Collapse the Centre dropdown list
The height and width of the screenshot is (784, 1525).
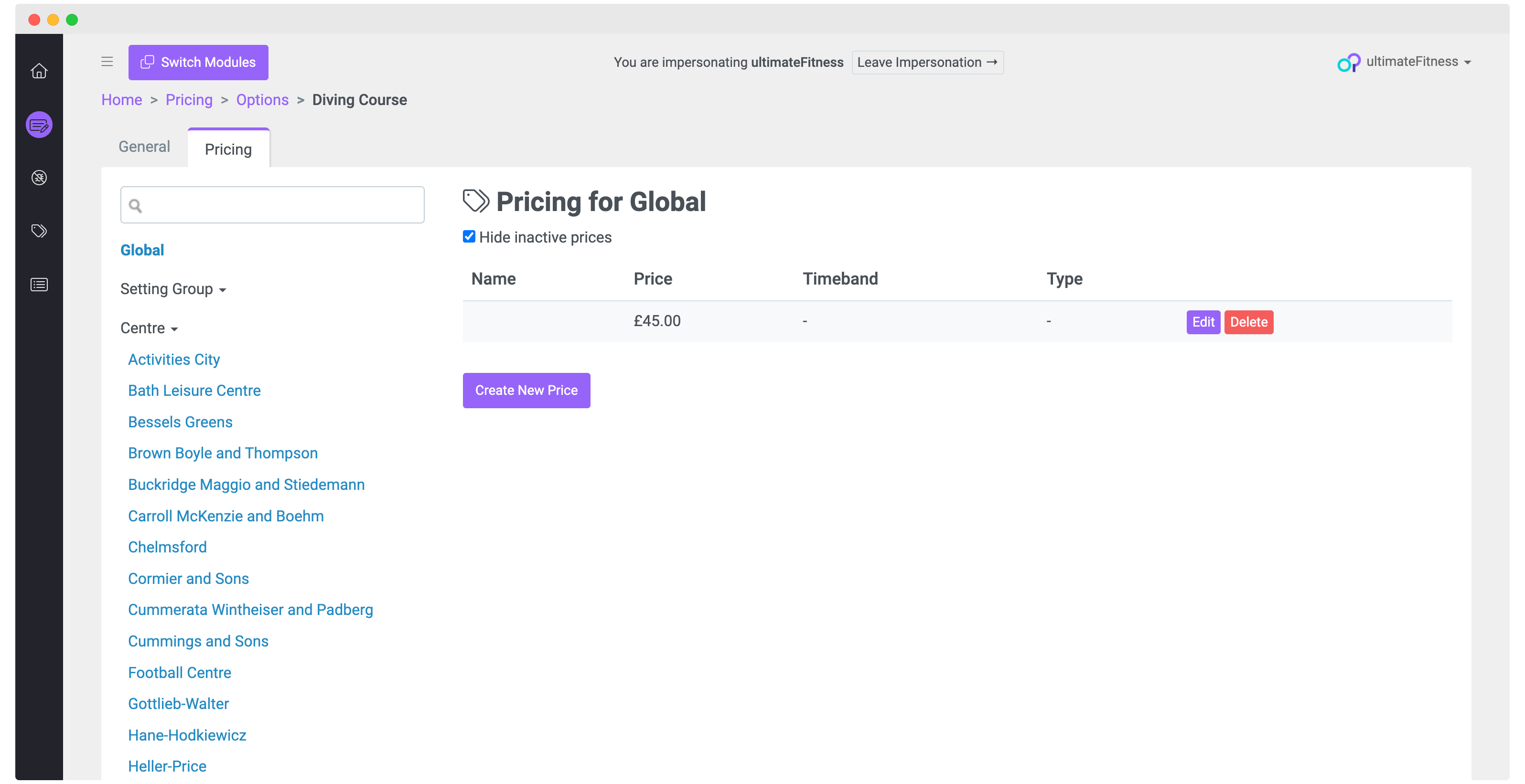click(x=149, y=328)
